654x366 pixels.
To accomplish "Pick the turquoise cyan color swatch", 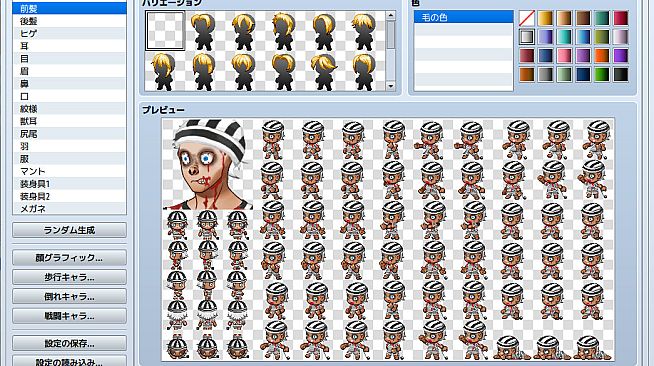I will (564, 37).
